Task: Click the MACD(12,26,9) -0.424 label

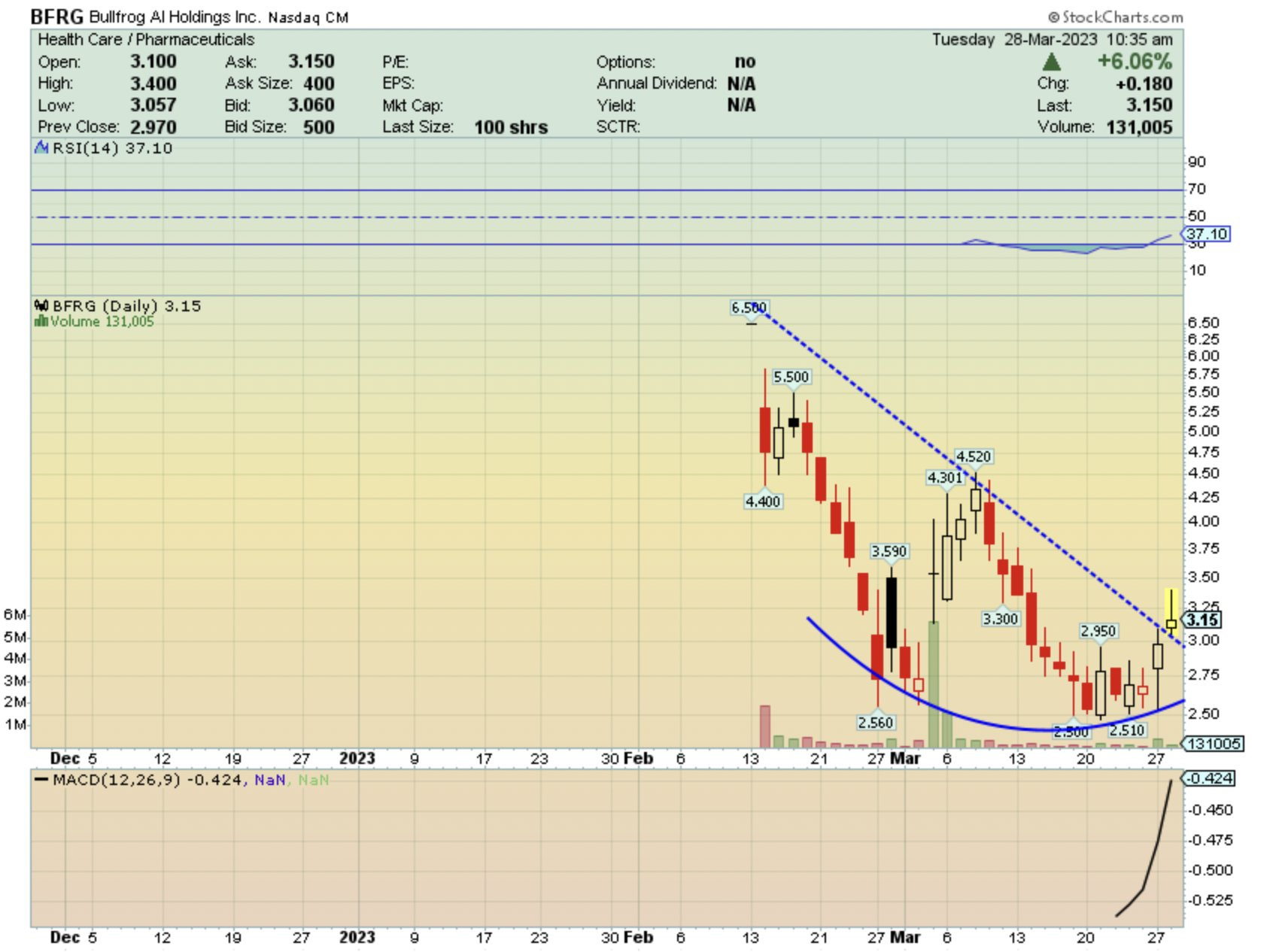Action: pyautogui.click(x=147, y=780)
